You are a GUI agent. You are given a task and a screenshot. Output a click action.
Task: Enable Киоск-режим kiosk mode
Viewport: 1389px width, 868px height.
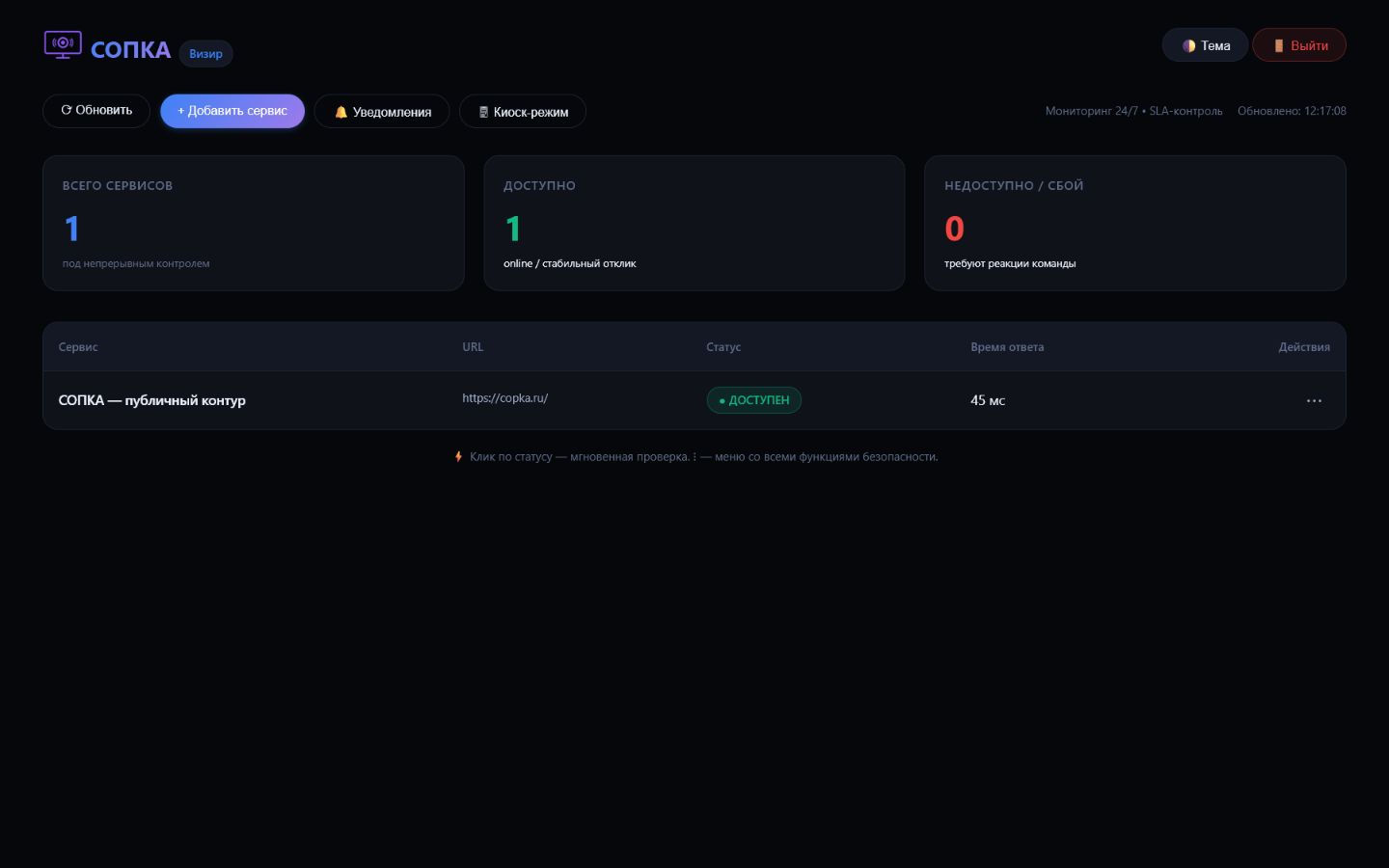click(x=523, y=112)
